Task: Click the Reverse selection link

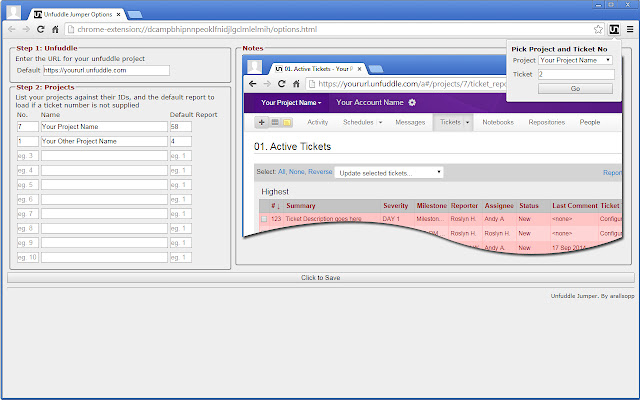Action: (x=320, y=172)
